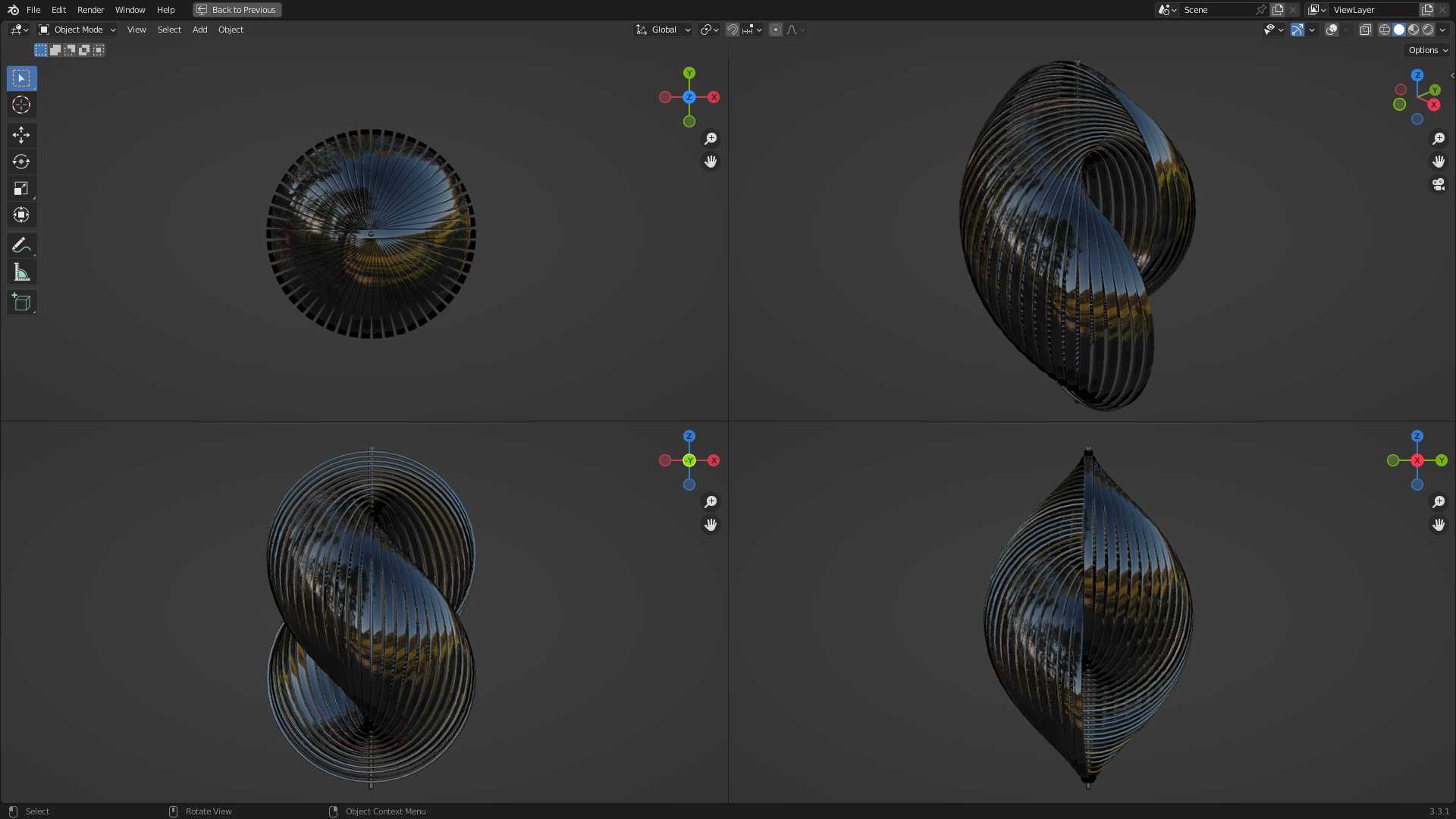1456x819 pixels.
Task: Select the Transform tool
Action: coord(21,215)
